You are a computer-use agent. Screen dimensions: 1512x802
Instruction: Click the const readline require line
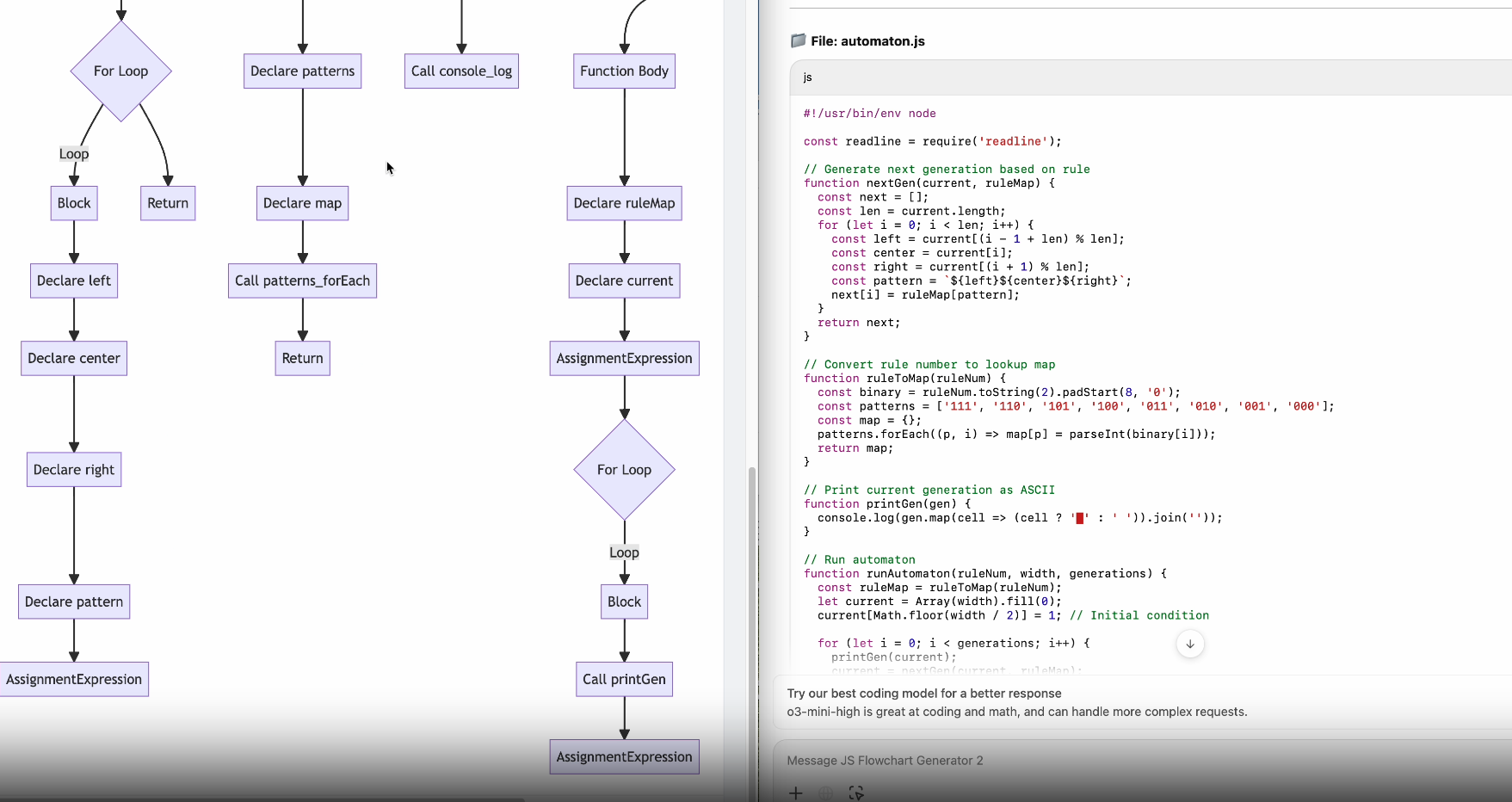pyautogui.click(x=933, y=141)
